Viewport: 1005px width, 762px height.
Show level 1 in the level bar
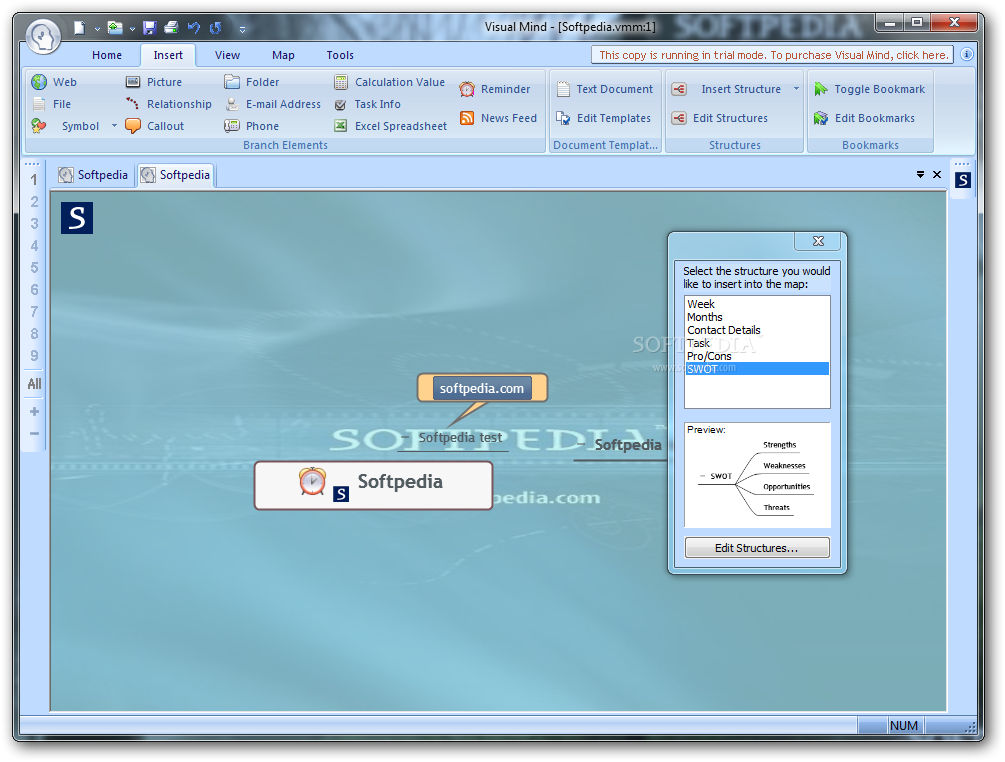click(34, 180)
